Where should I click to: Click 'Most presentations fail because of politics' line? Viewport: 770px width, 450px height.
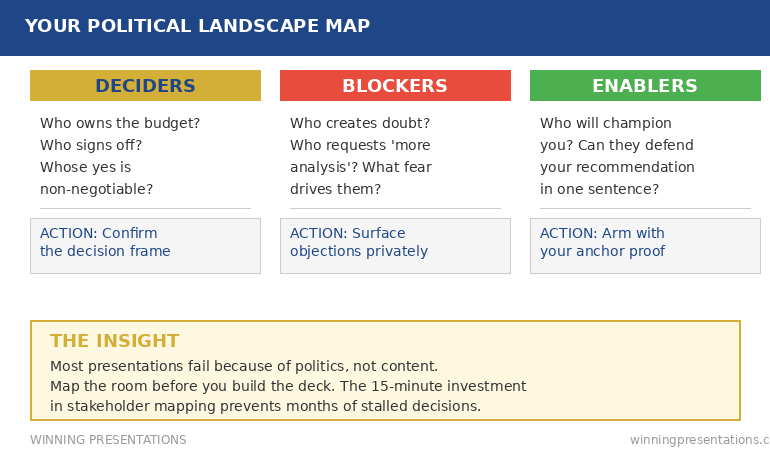pos(244,366)
